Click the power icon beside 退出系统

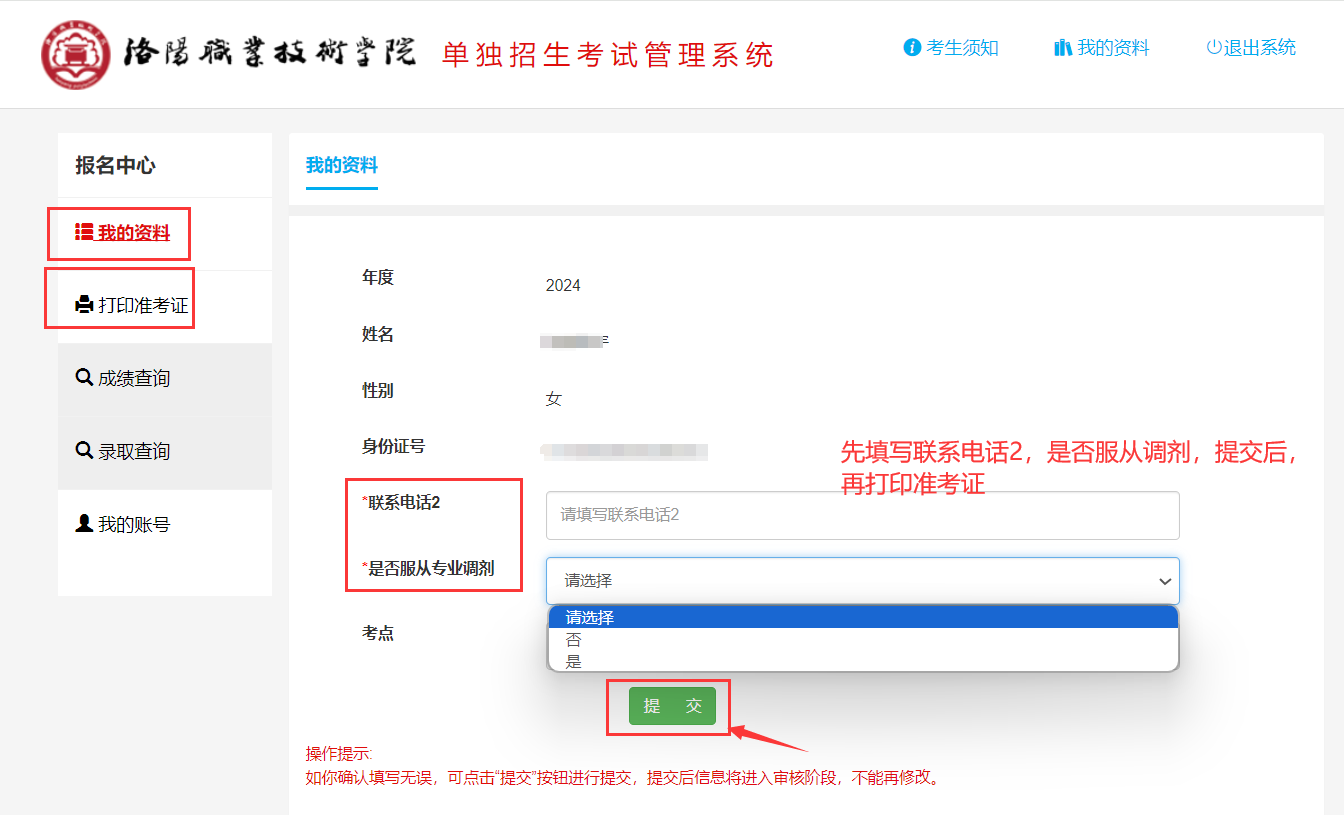[x=1214, y=48]
